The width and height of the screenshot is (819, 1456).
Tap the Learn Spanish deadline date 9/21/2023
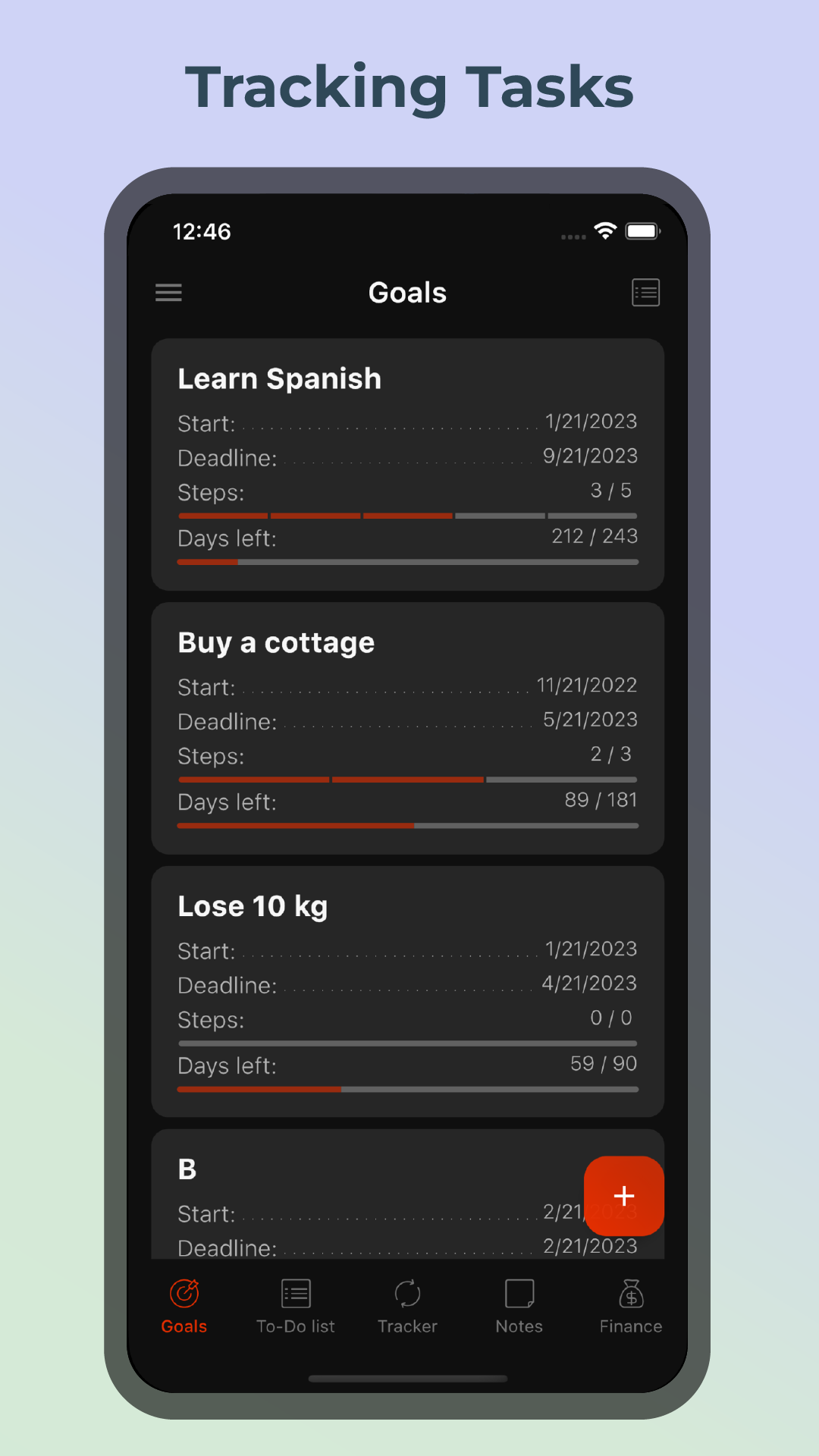590,456
